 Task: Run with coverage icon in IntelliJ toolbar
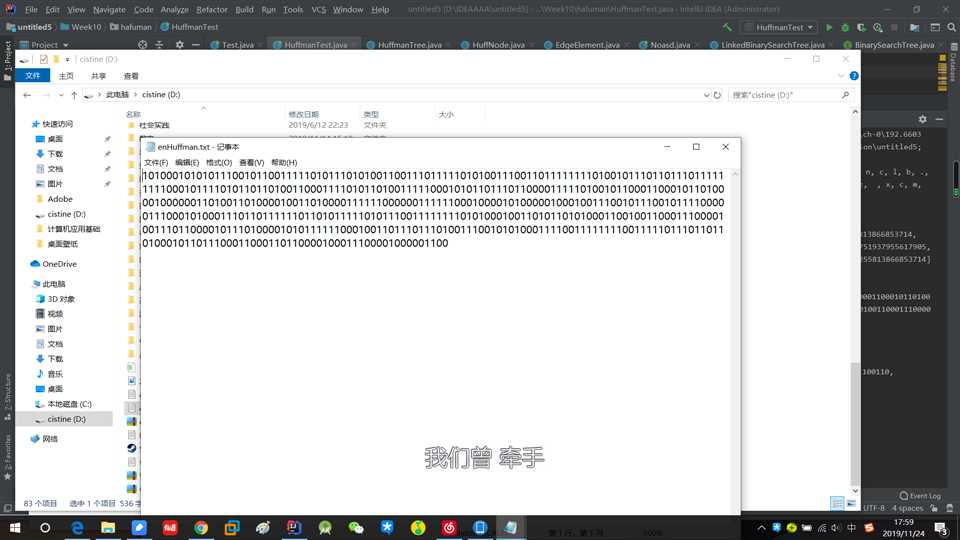[861, 28]
